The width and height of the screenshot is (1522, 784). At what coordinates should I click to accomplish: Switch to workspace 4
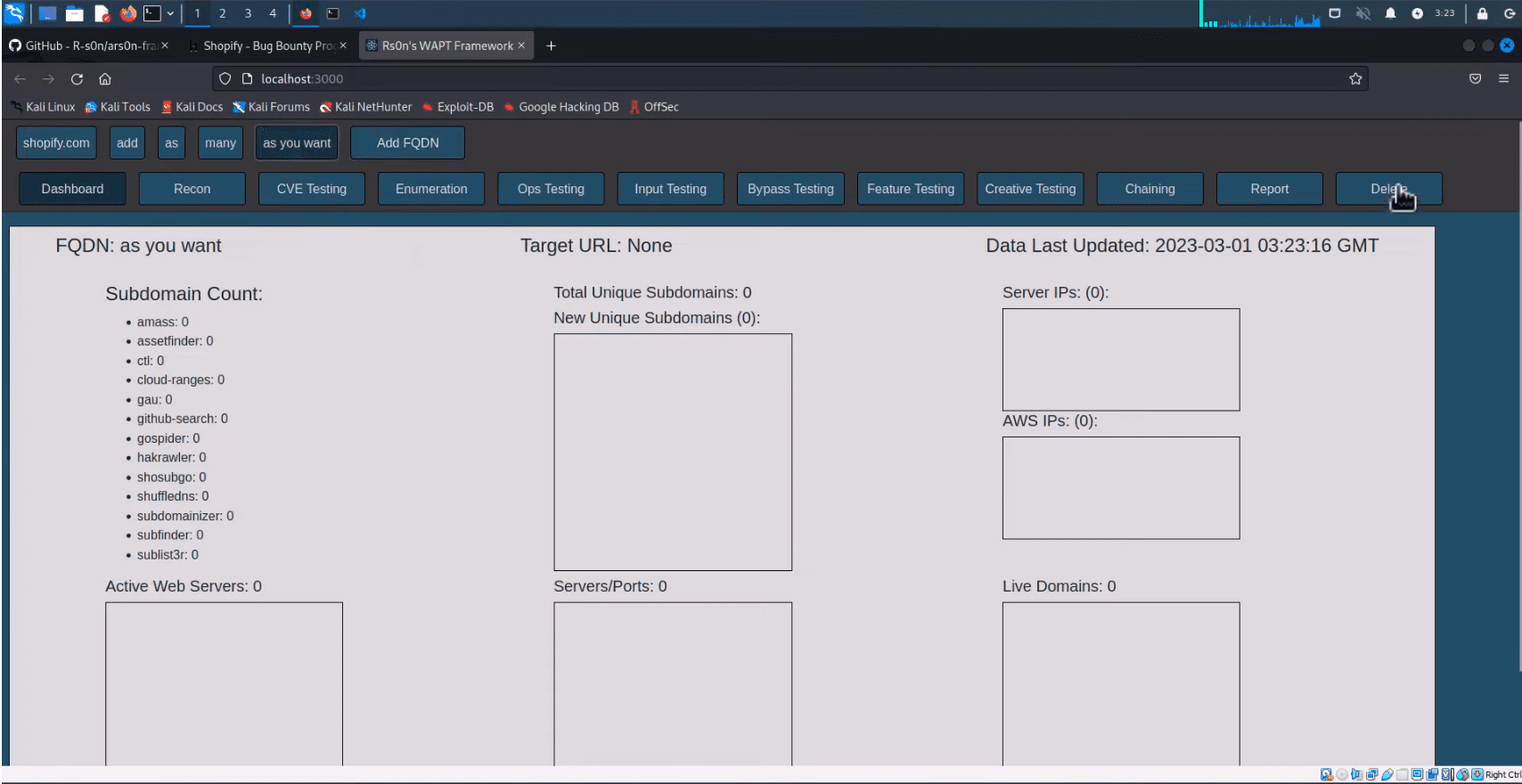coord(273,13)
